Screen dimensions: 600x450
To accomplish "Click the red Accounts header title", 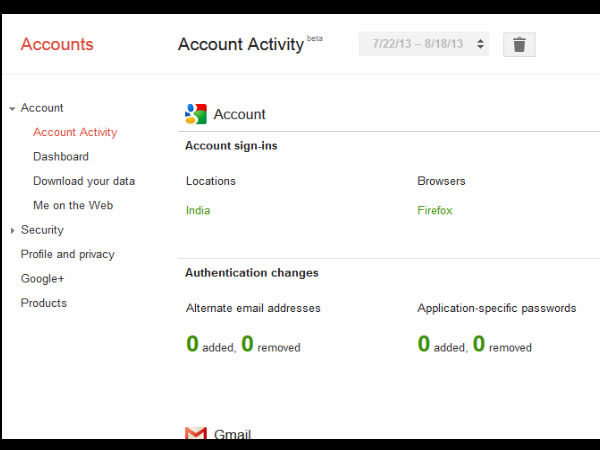I will pyautogui.click(x=57, y=44).
